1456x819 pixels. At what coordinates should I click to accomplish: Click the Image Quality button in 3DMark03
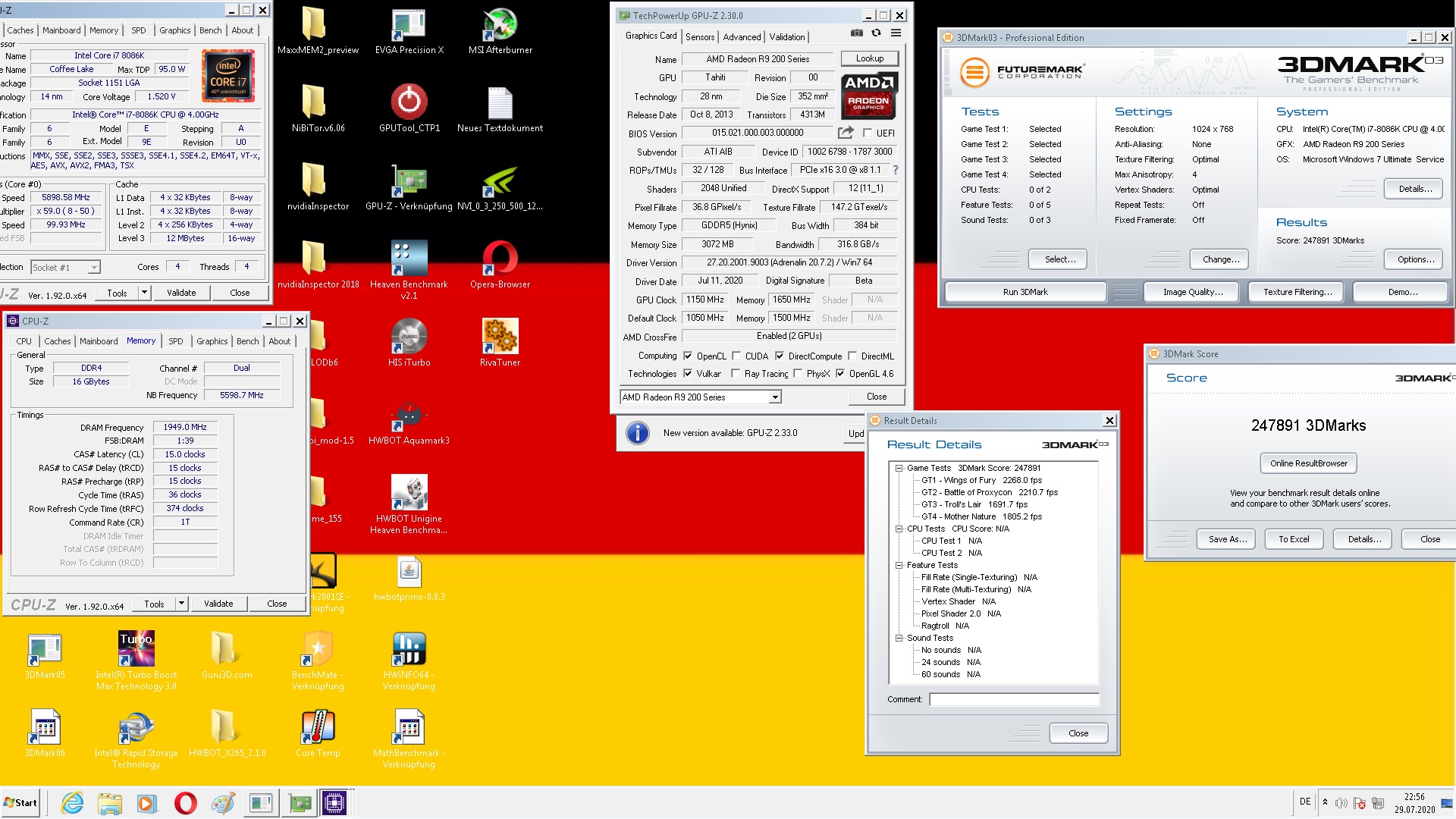point(1193,292)
